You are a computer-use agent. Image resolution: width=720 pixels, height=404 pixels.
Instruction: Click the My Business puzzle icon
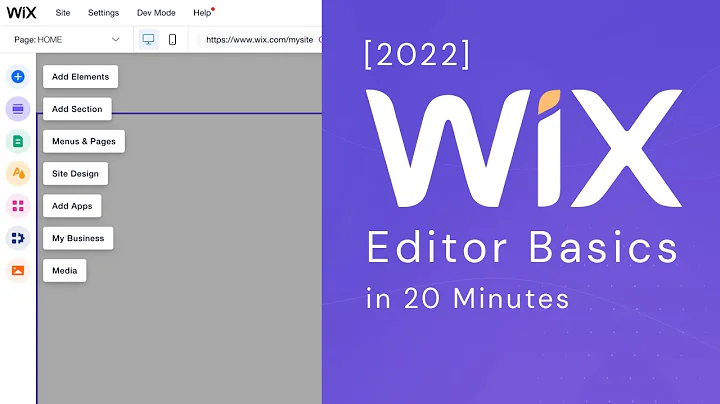18,238
